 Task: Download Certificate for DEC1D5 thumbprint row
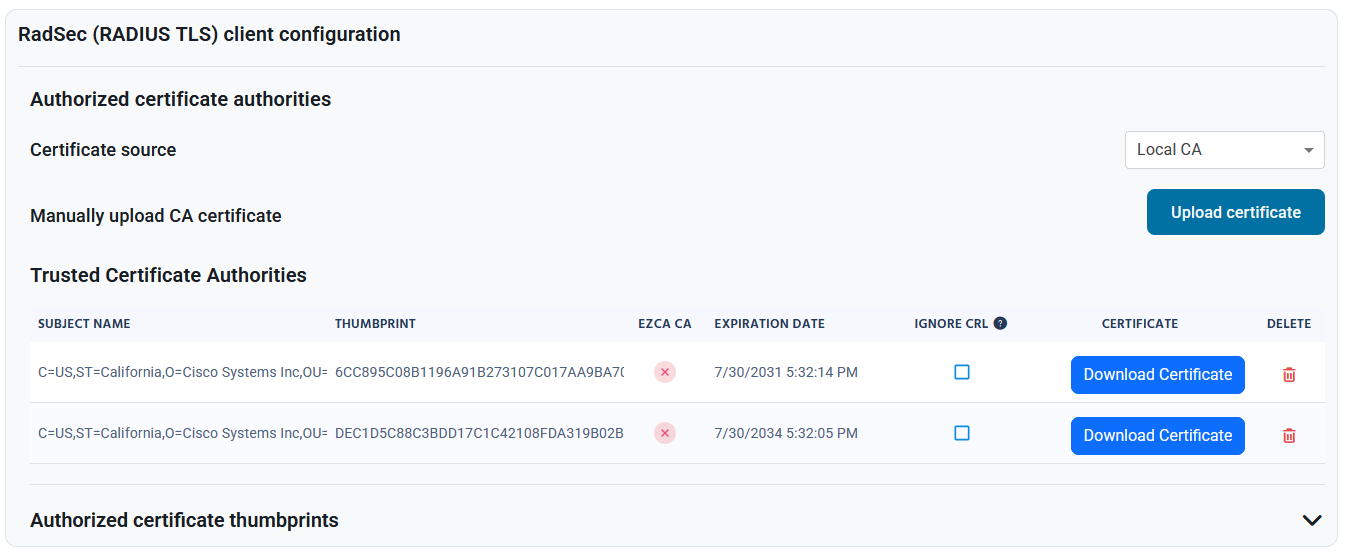point(1158,436)
